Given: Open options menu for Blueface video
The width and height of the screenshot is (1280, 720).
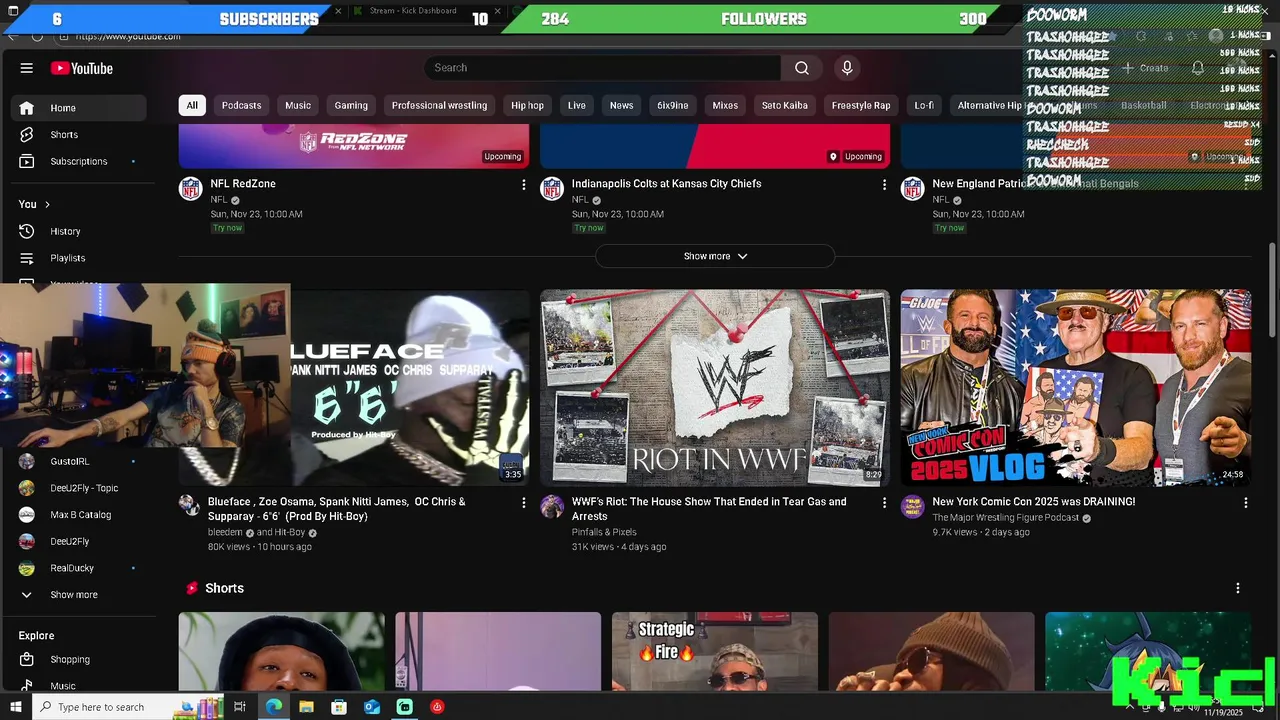Looking at the screenshot, I should [x=523, y=503].
